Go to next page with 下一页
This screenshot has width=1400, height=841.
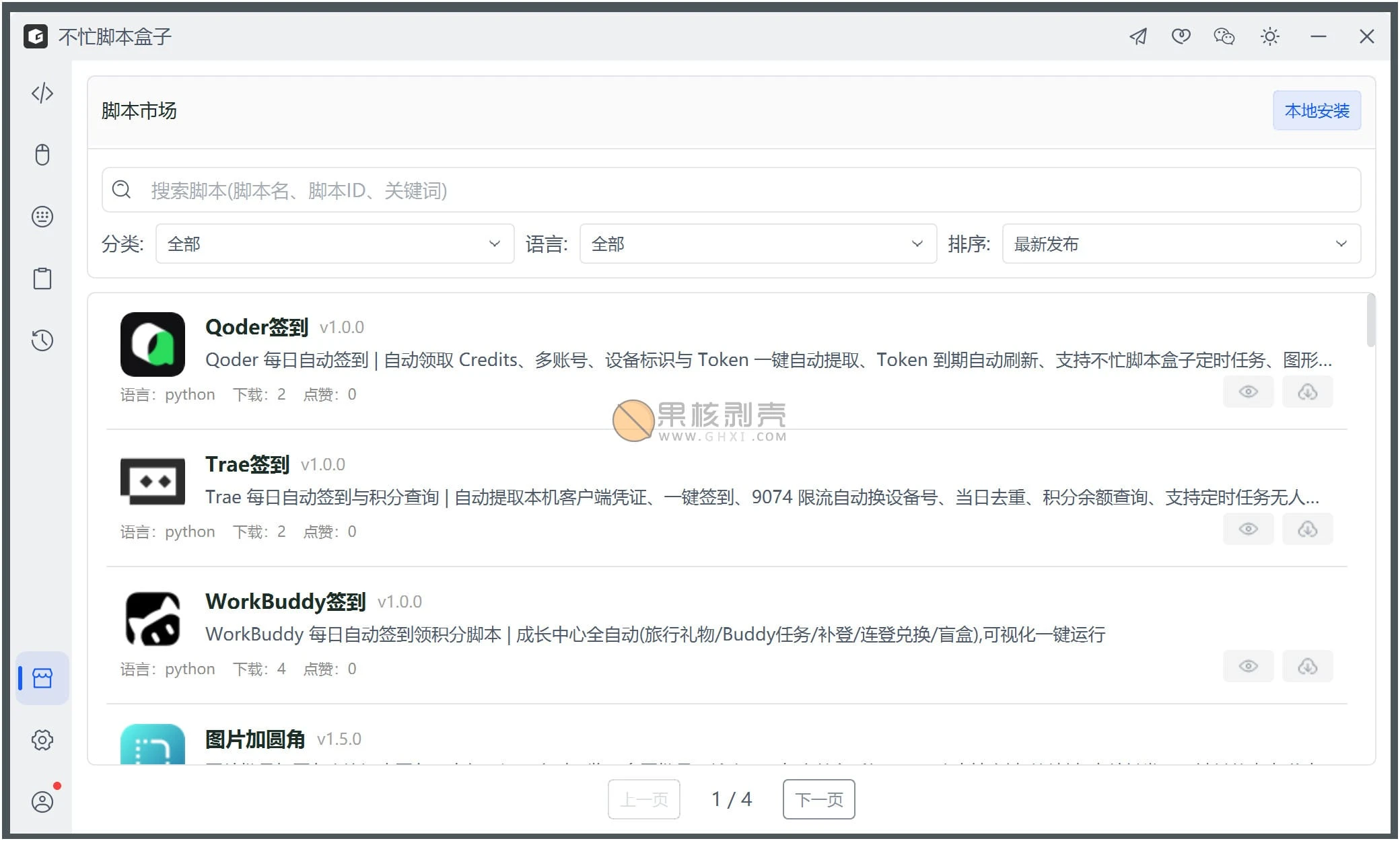click(x=818, y=799)
